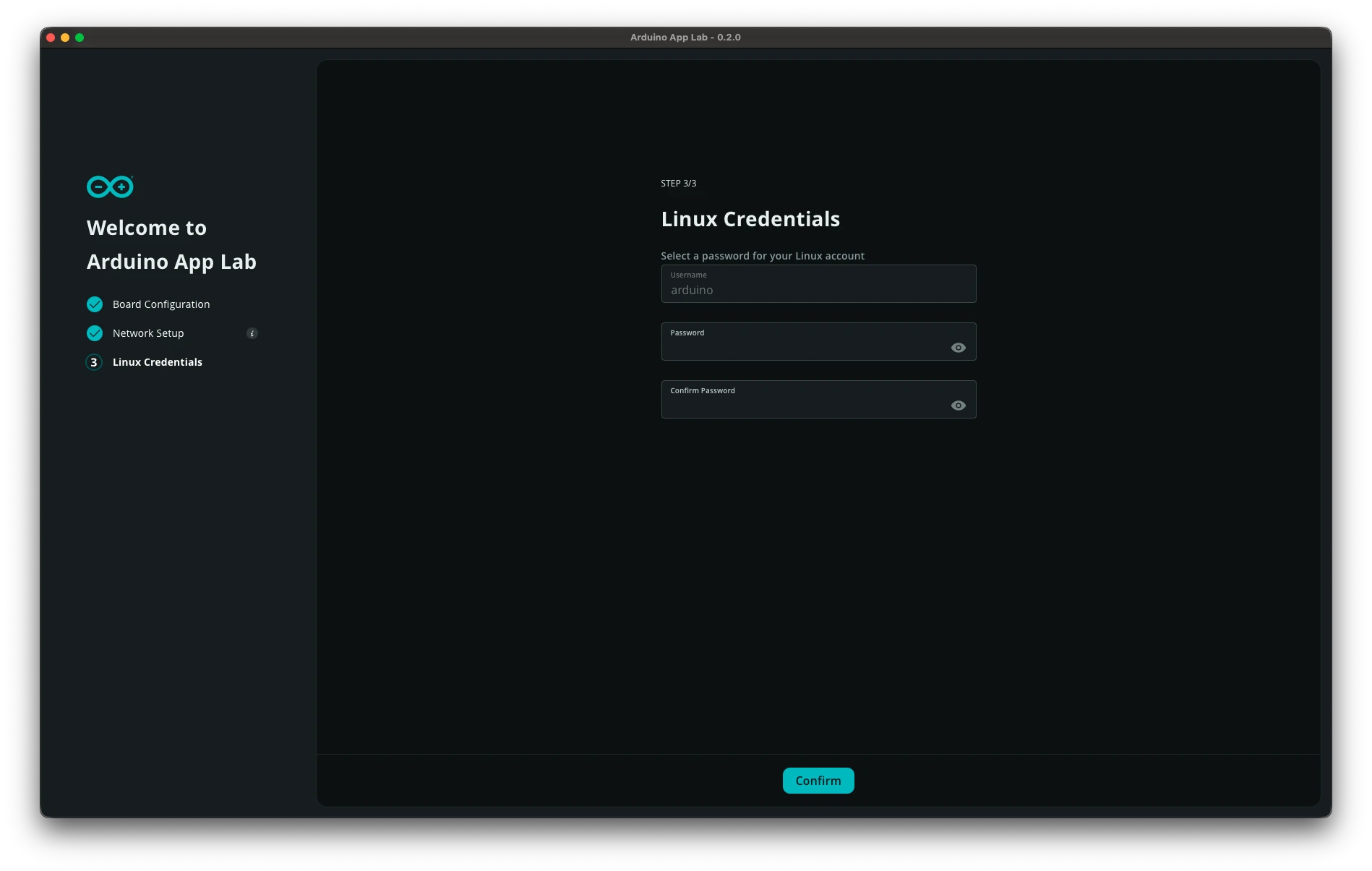
Task: Open the Network Setup step
Action: pyautogui.click(x=147, y=332)
